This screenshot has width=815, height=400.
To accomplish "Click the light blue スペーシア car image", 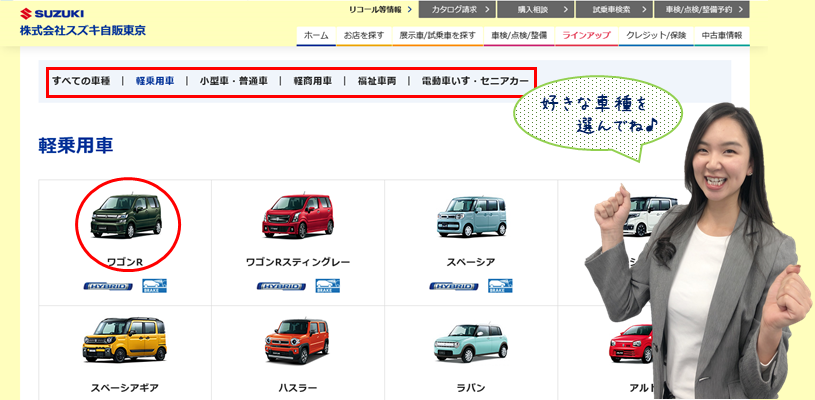I will (x=471, y=217).
